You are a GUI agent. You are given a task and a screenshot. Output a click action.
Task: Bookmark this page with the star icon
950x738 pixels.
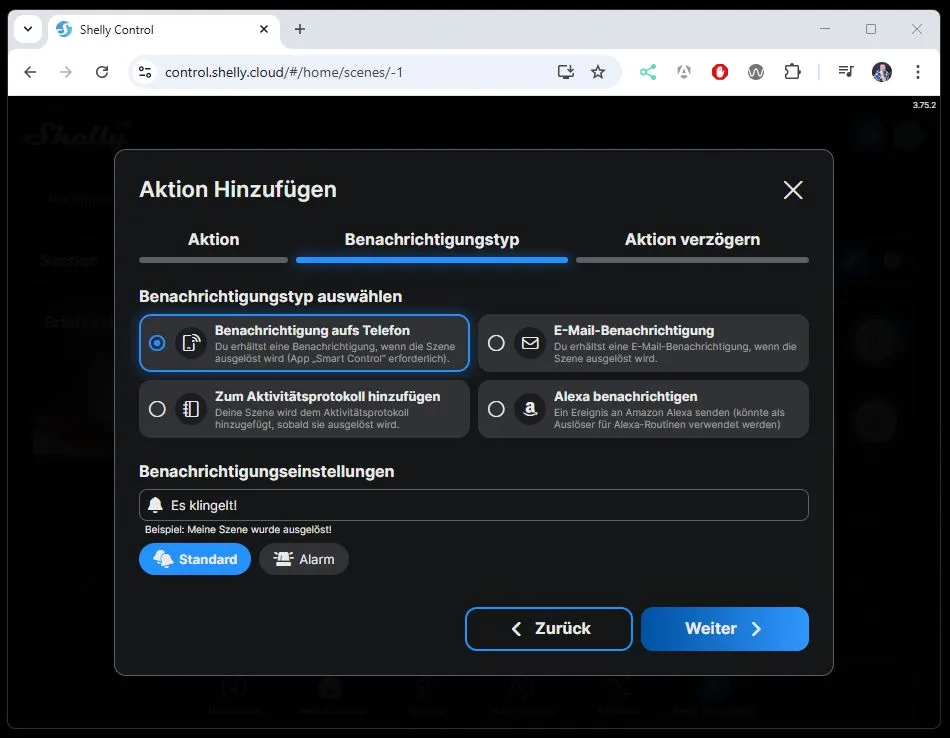pyautogui.click(x=598, y=72)
